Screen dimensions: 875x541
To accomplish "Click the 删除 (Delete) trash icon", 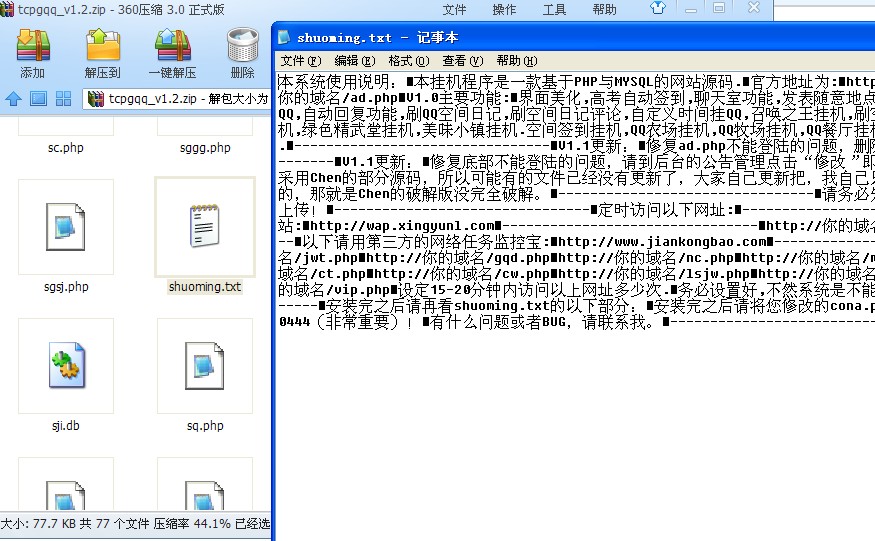I will (x=243, y=45).
